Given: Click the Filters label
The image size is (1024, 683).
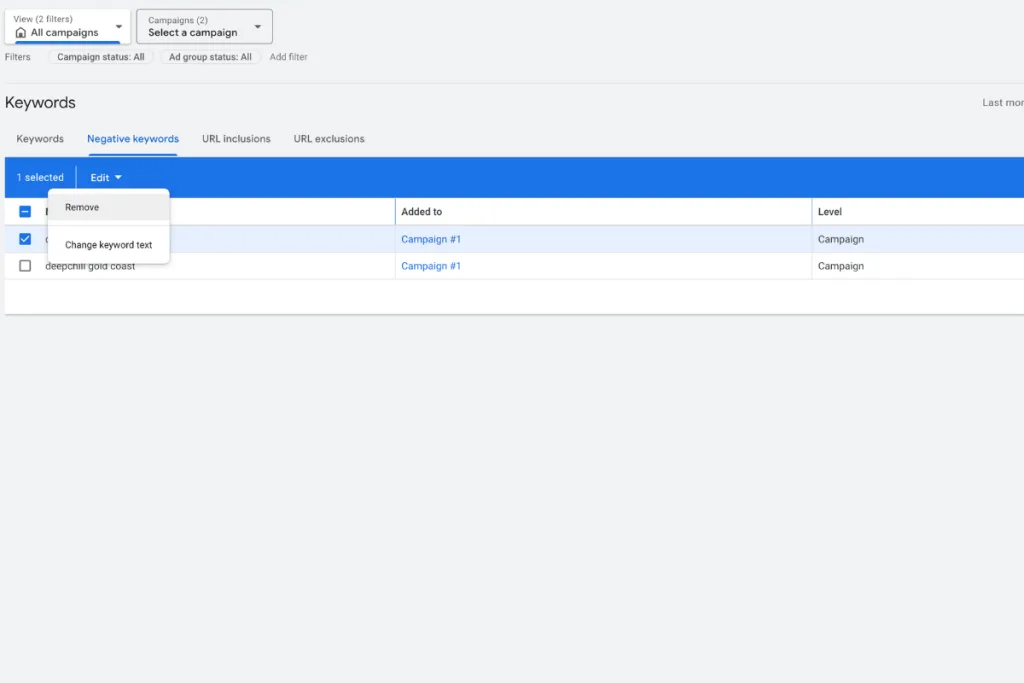Looking at the screenshot, I should (18, 57).
